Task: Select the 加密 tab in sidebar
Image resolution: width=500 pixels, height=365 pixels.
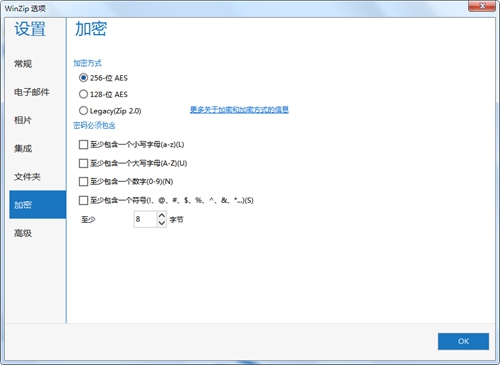Action: tap(38, 205)
